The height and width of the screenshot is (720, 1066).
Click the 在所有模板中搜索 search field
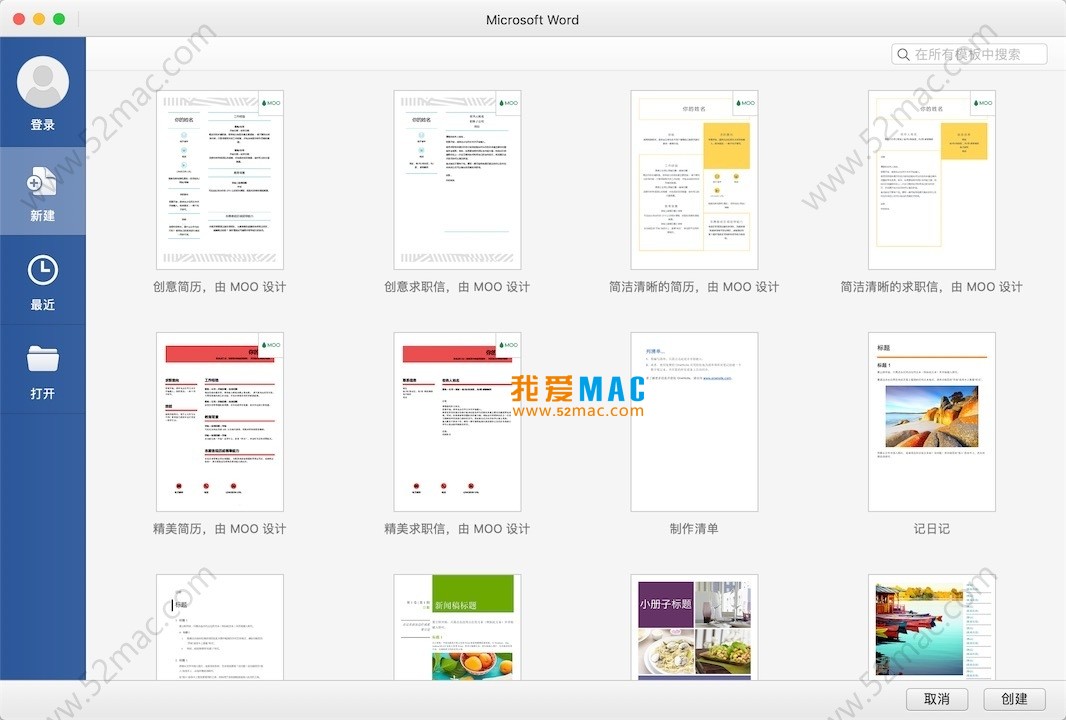(969, 54)
